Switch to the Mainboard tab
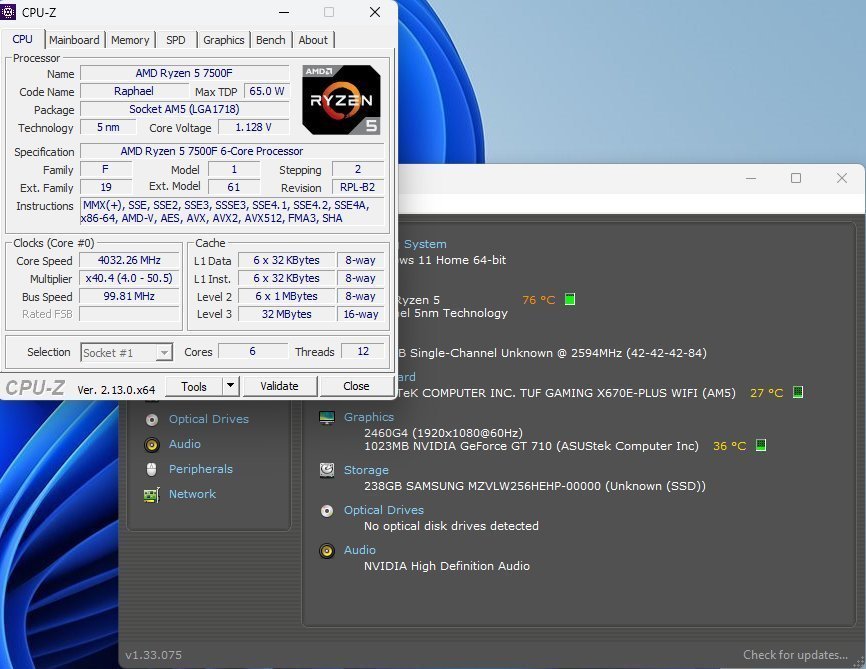The height and width of the screenshot is (669, 866). coord(74,40)
